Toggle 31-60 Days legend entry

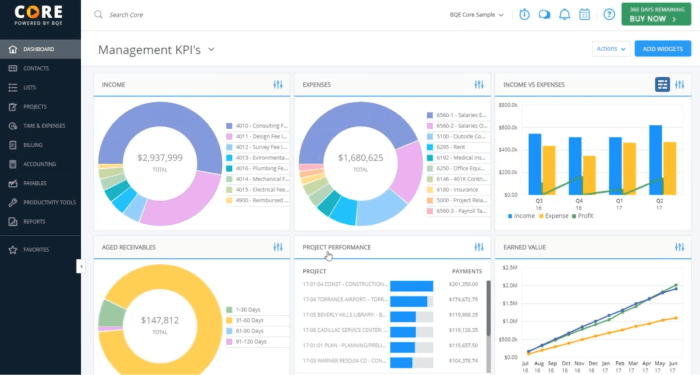pos(245,320)
